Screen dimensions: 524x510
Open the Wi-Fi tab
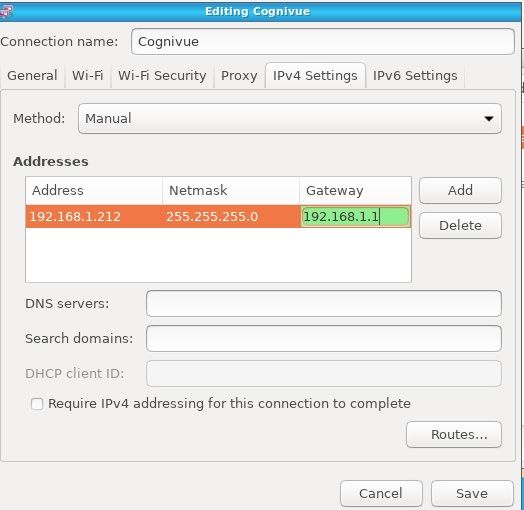[x=88, y=76]
